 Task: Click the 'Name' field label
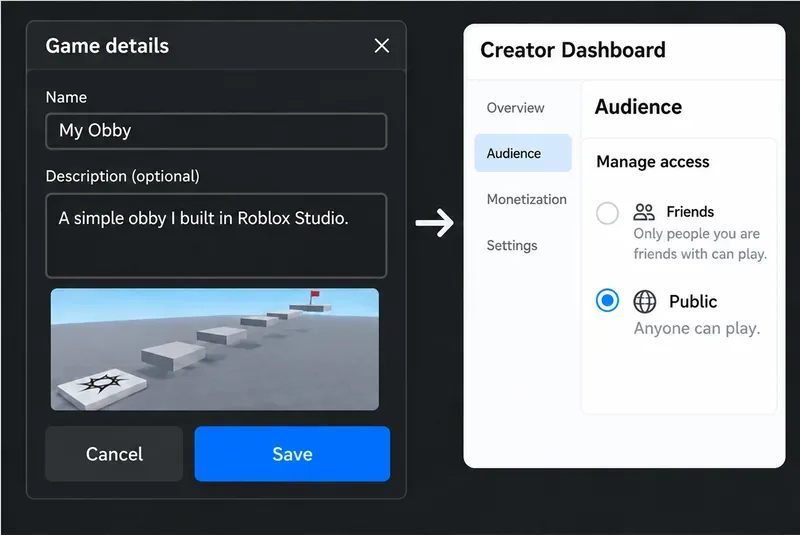[66, 97]
